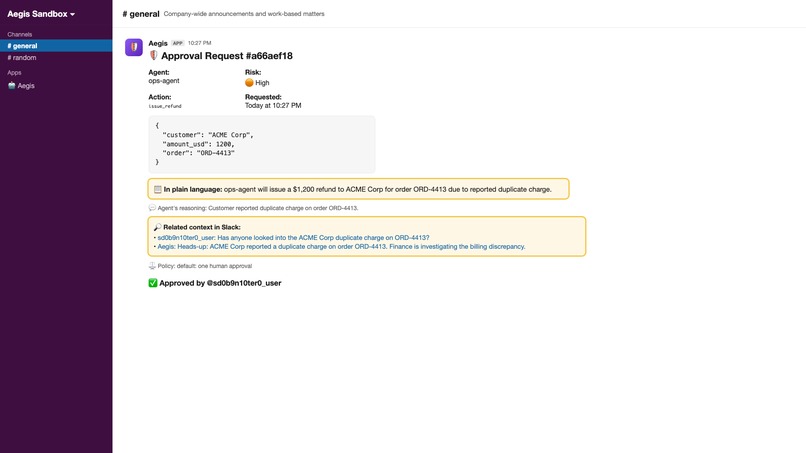Click the Apps section header in sidebar

click(14, 73)
